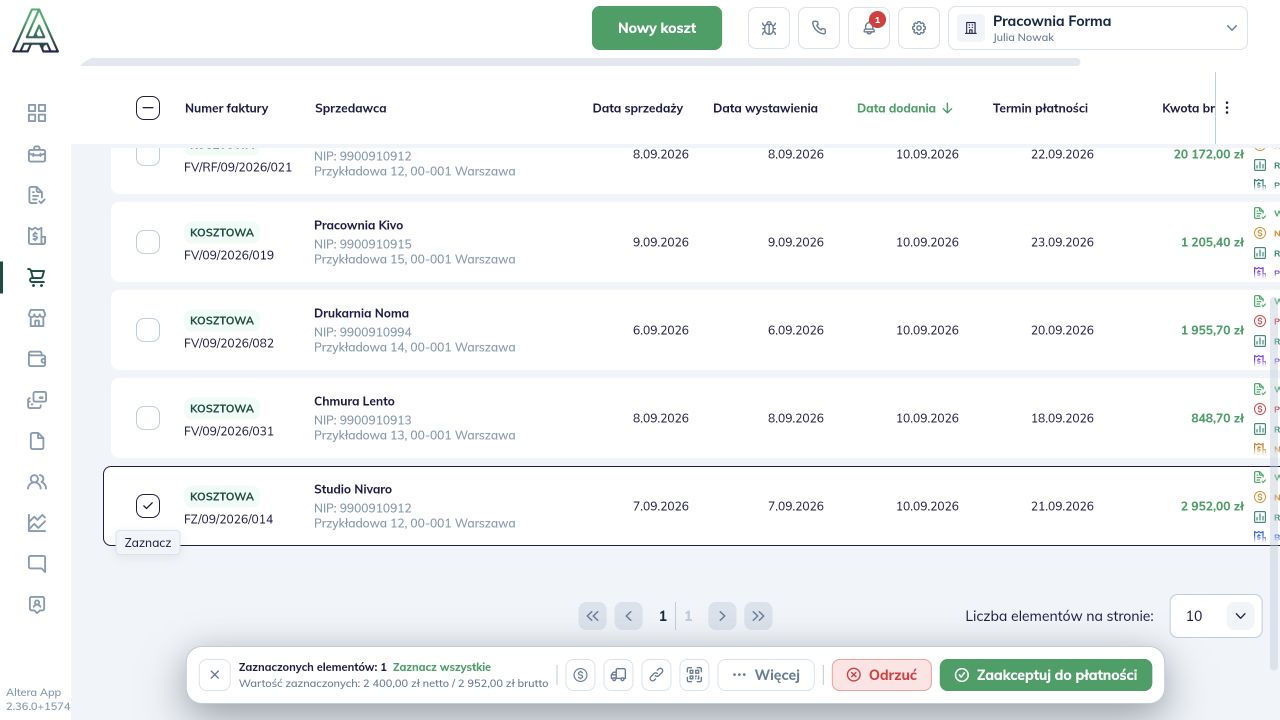The width and height of the screenshot is (1280, 720).
Task: Sort by Data dodania column
Action: (905, 108)
